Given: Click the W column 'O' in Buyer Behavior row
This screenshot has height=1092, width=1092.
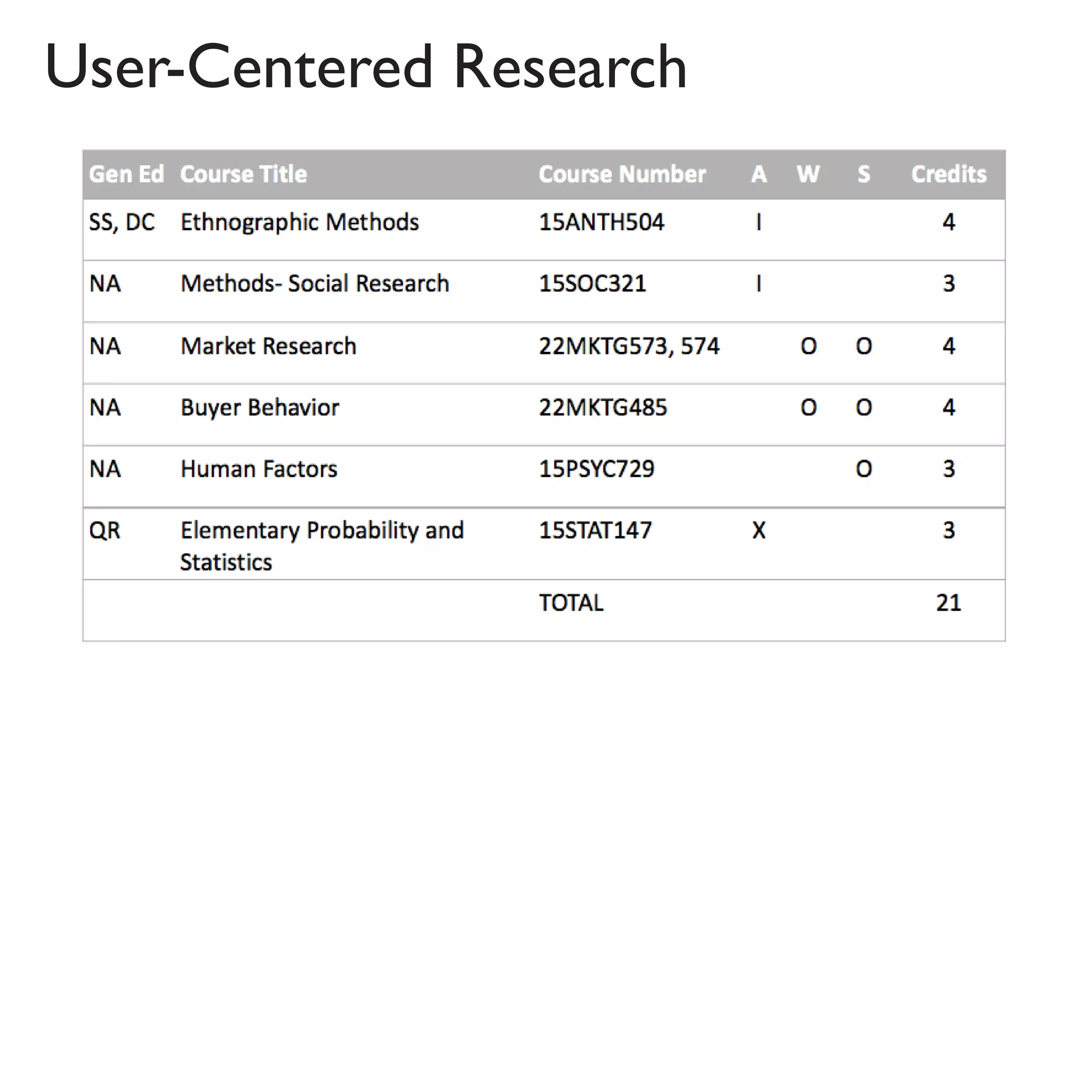Looking at the screenshot, I should point(809,407).
